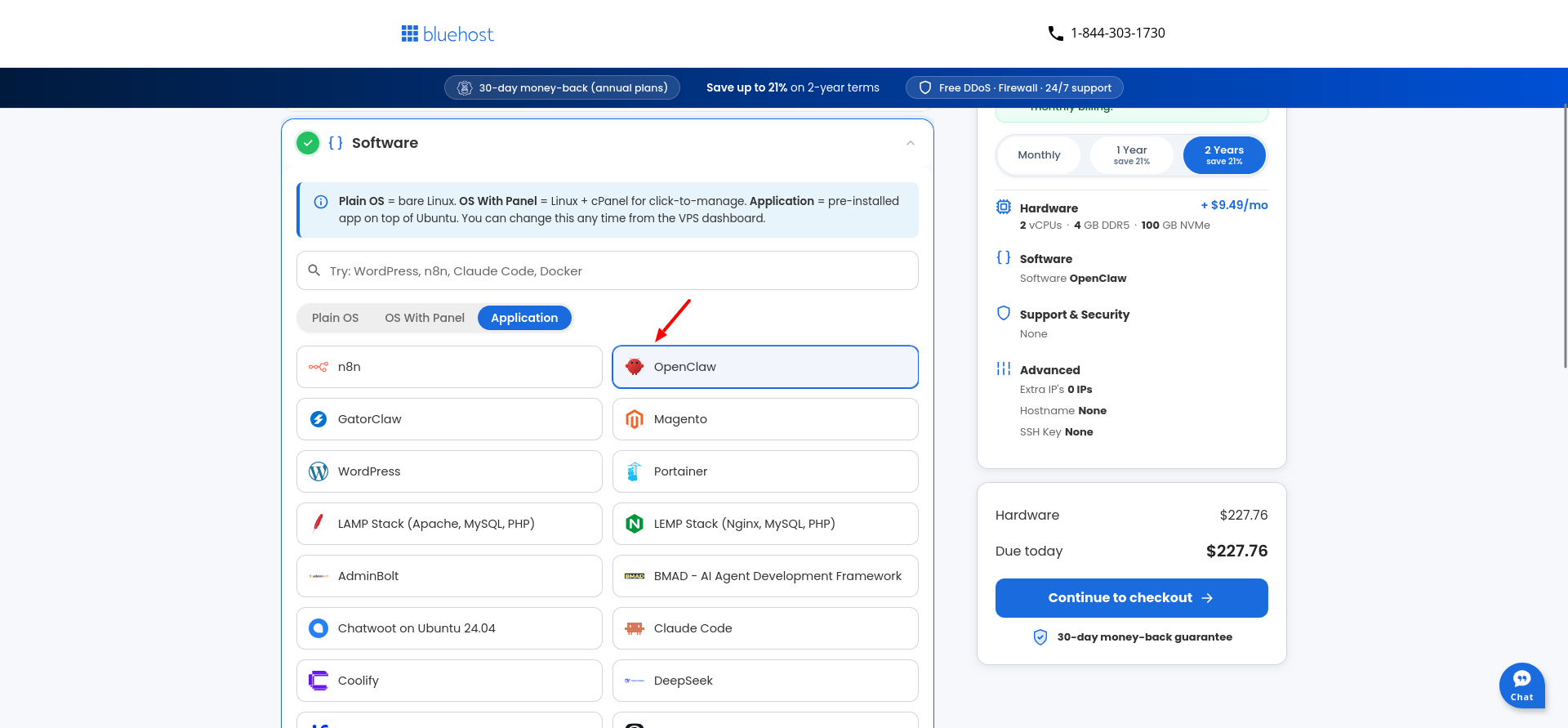This screenshot has height=728, width=1568.
Task: Switch to Plain OS tab
Action: coord(335,318)
